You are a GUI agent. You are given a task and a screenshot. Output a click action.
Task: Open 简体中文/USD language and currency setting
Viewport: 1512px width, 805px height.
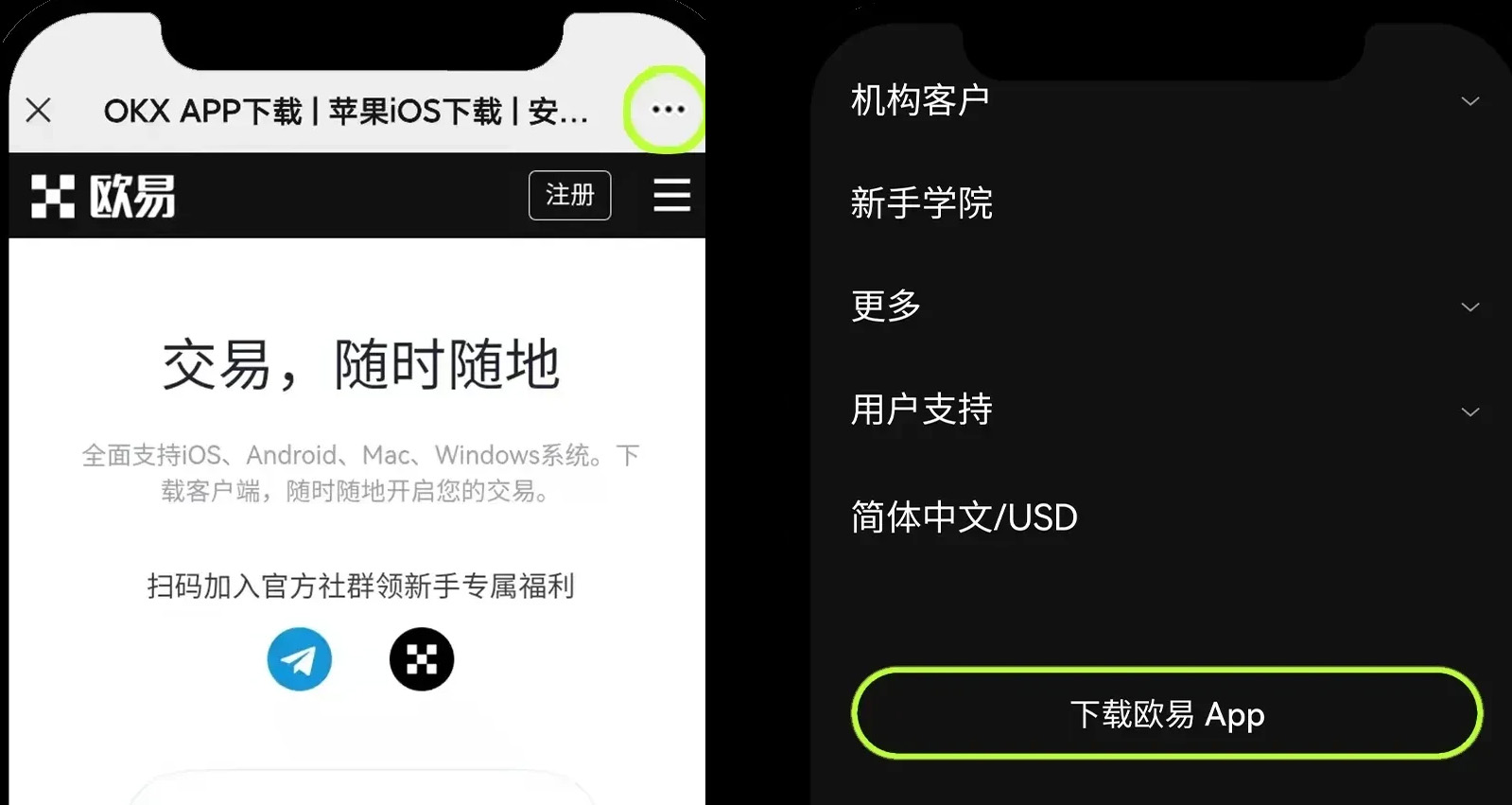click(x=965, y=517)
